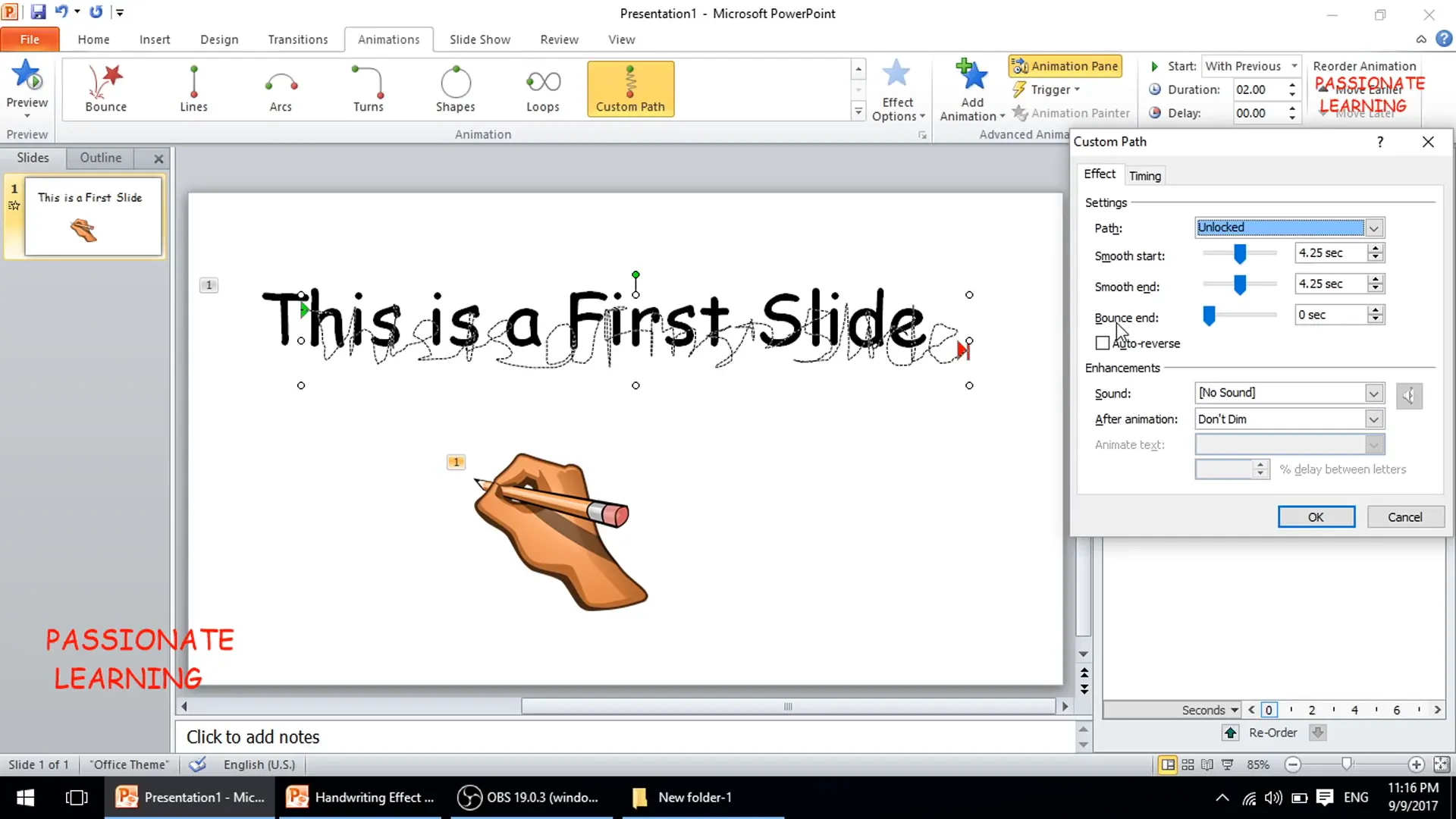Open the Windows Start button
Screen dimensions: 1456x819
pyautogui.click(x=25, y=798)
